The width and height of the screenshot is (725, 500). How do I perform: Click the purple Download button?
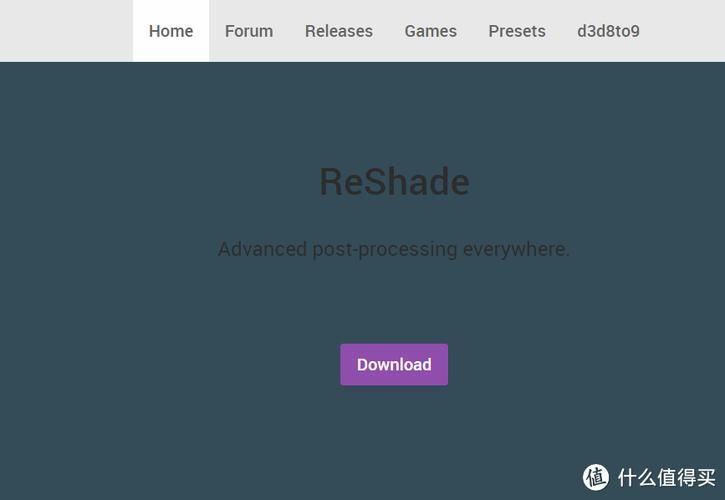click(x=394, y=364)
